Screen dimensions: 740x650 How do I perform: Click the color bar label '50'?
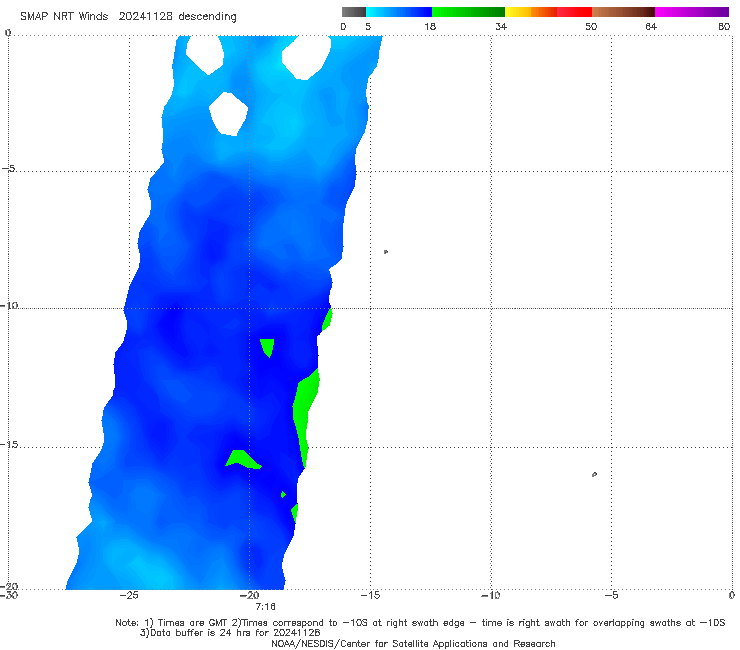coord(591,26)
